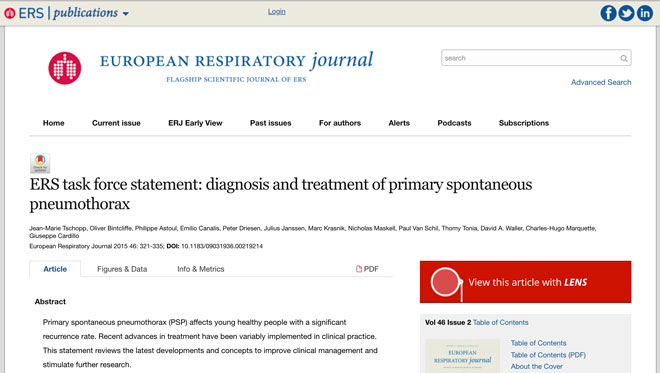Open For authors menu item
Image resolution: width=660 pixels, height=373 pixels.
tap(340, 123)
